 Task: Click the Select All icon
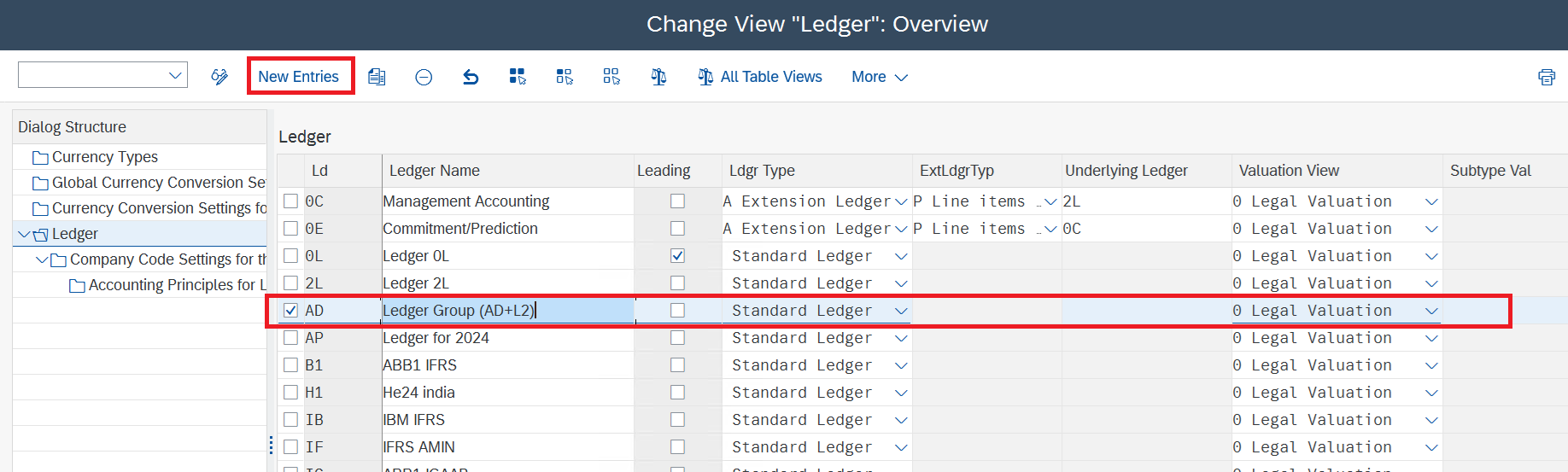[x=518, y=77]
